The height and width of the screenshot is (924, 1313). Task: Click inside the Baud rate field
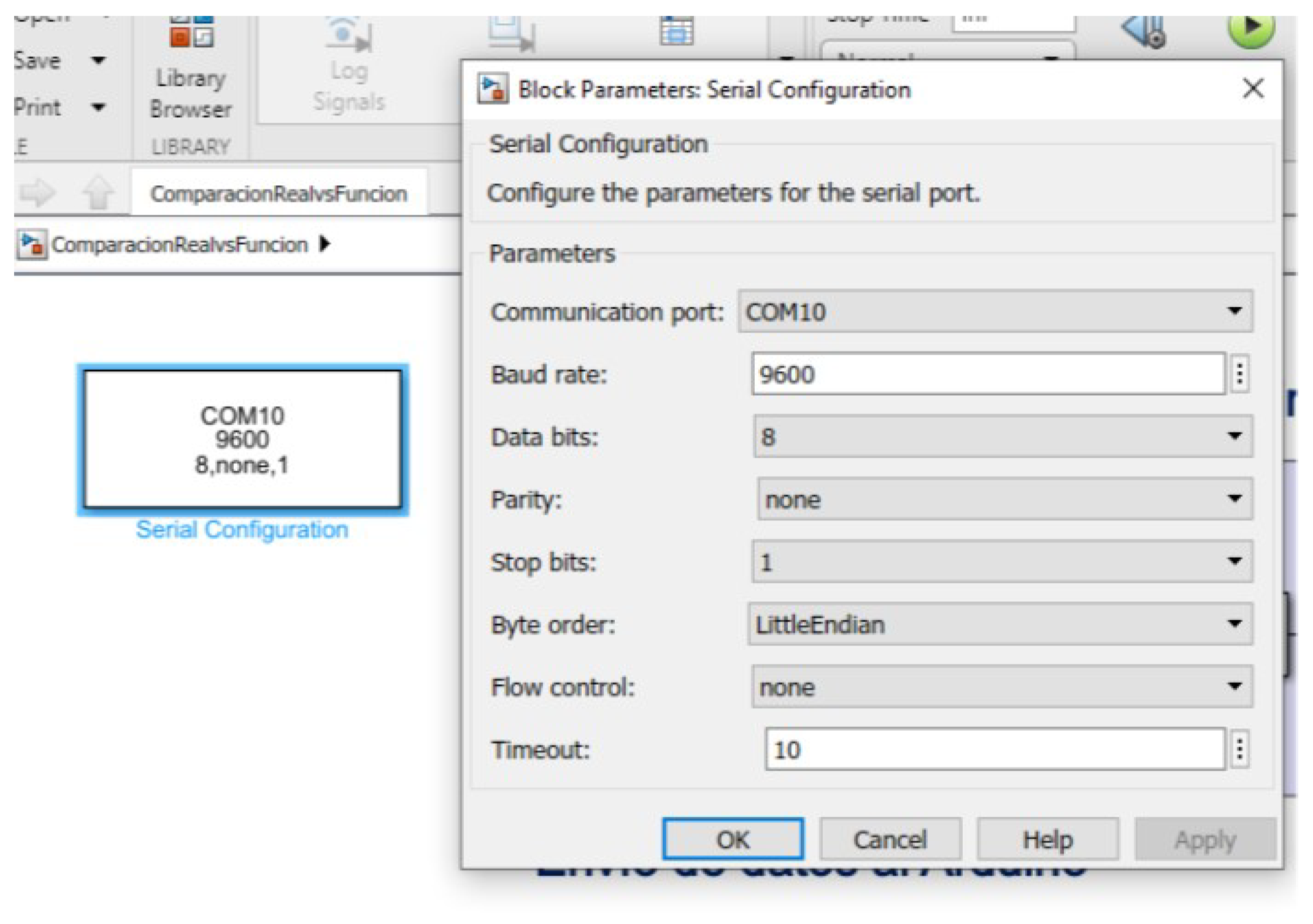988,374
